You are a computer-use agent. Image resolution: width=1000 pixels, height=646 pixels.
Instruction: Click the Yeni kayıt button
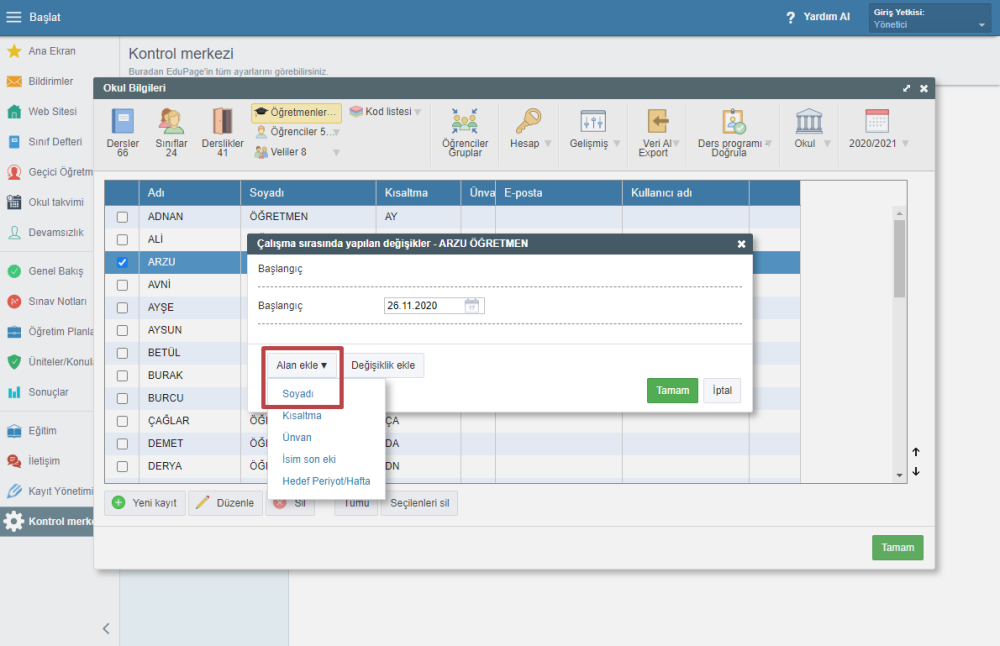(x=145, y=503)
